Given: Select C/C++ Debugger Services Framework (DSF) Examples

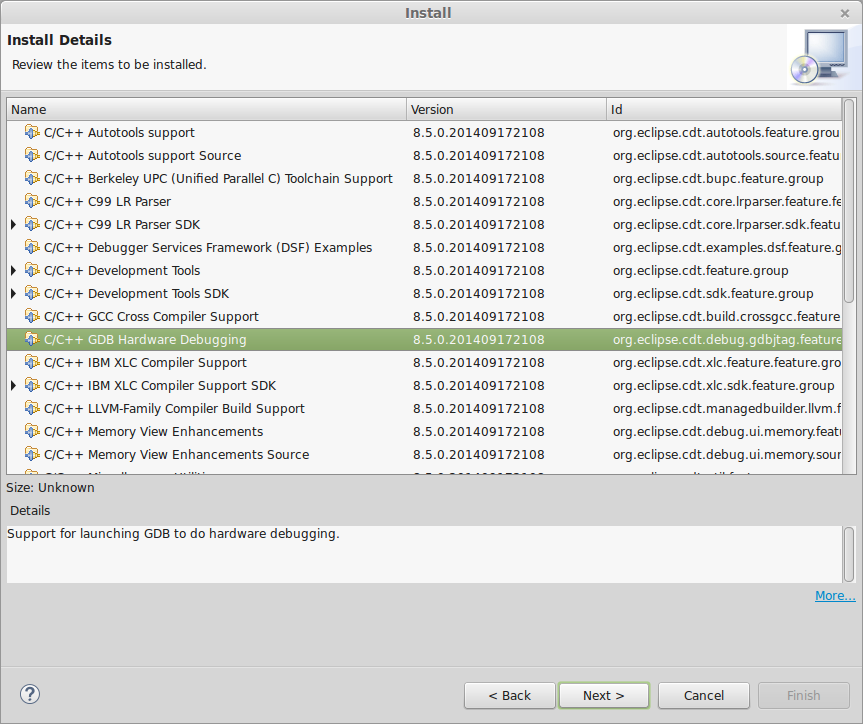Looking at the screenshot, I should [424, 247].
